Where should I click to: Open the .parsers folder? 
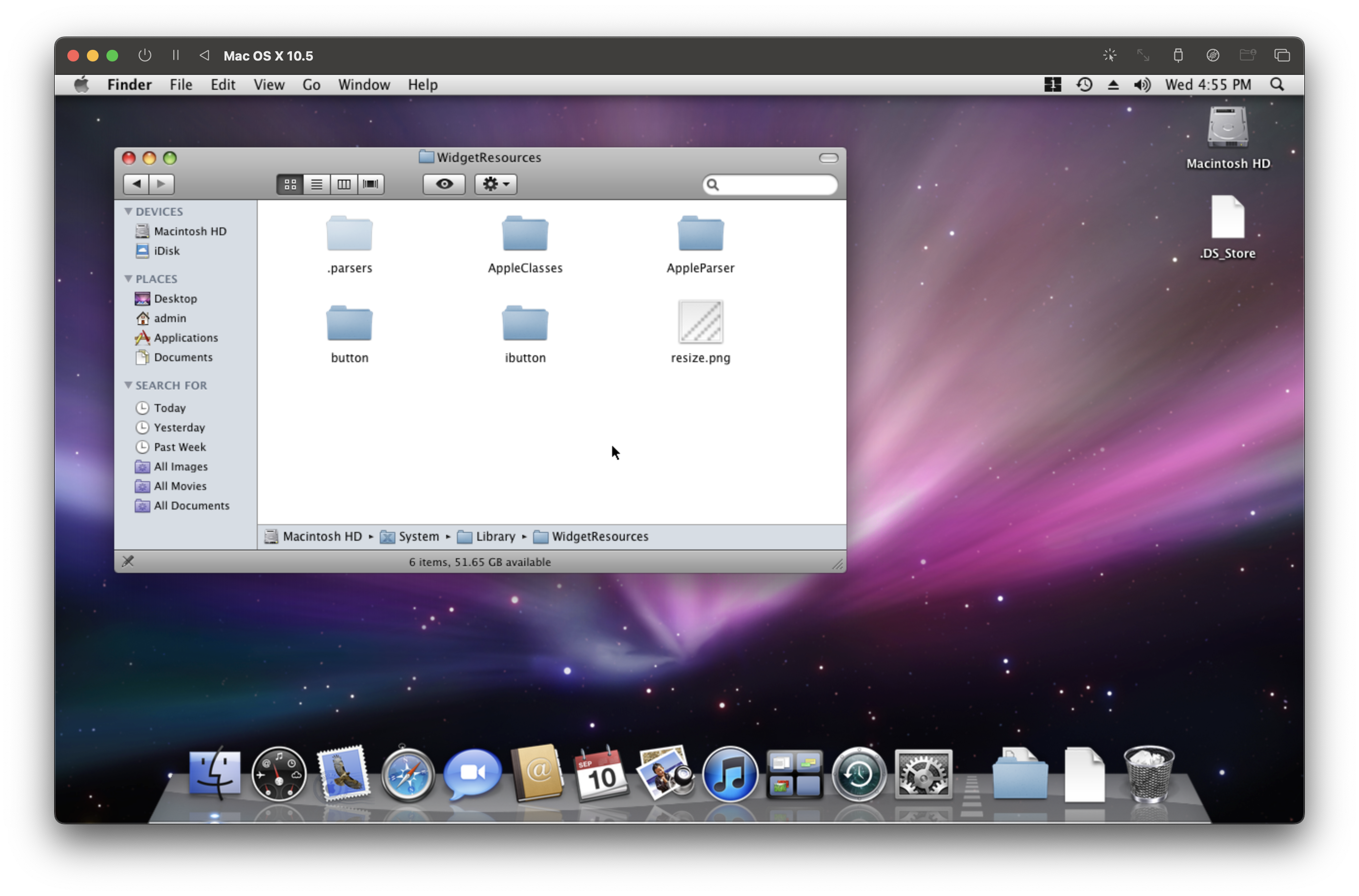[x=349, y=233]
